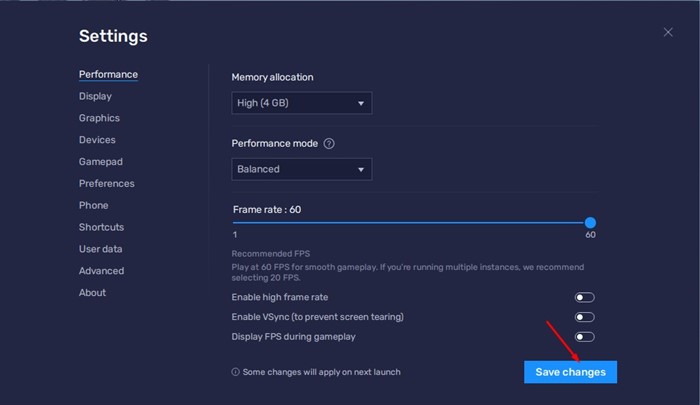Image resolution: width=700 pixels, height=405 pixels.
Task: Click the info icon beside next-launch notice
Action: click(236, 372)
